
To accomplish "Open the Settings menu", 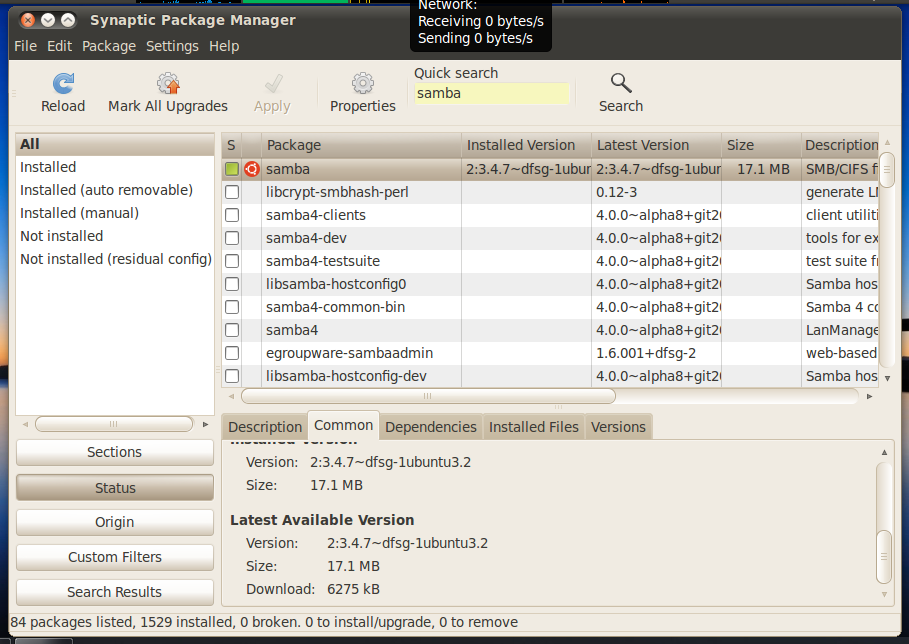I will (x=172, y=46).
